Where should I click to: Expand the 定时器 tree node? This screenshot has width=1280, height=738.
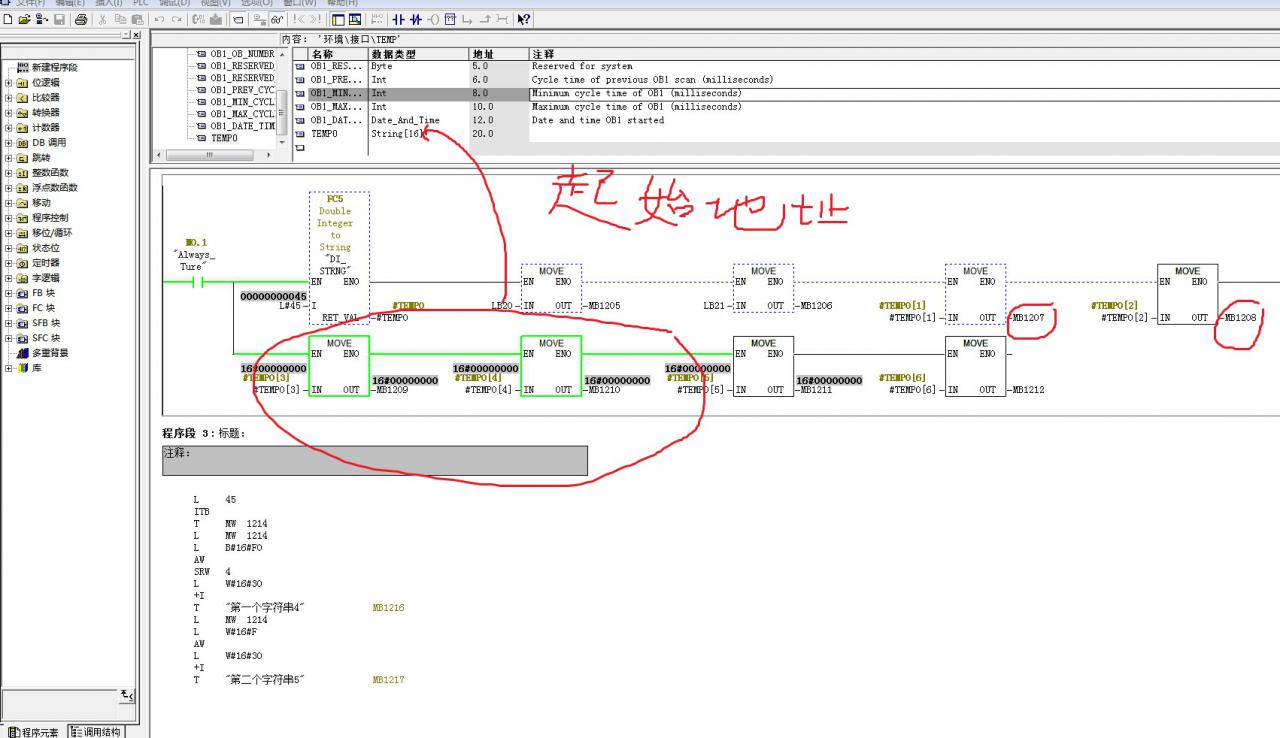(x=9, y=262)
